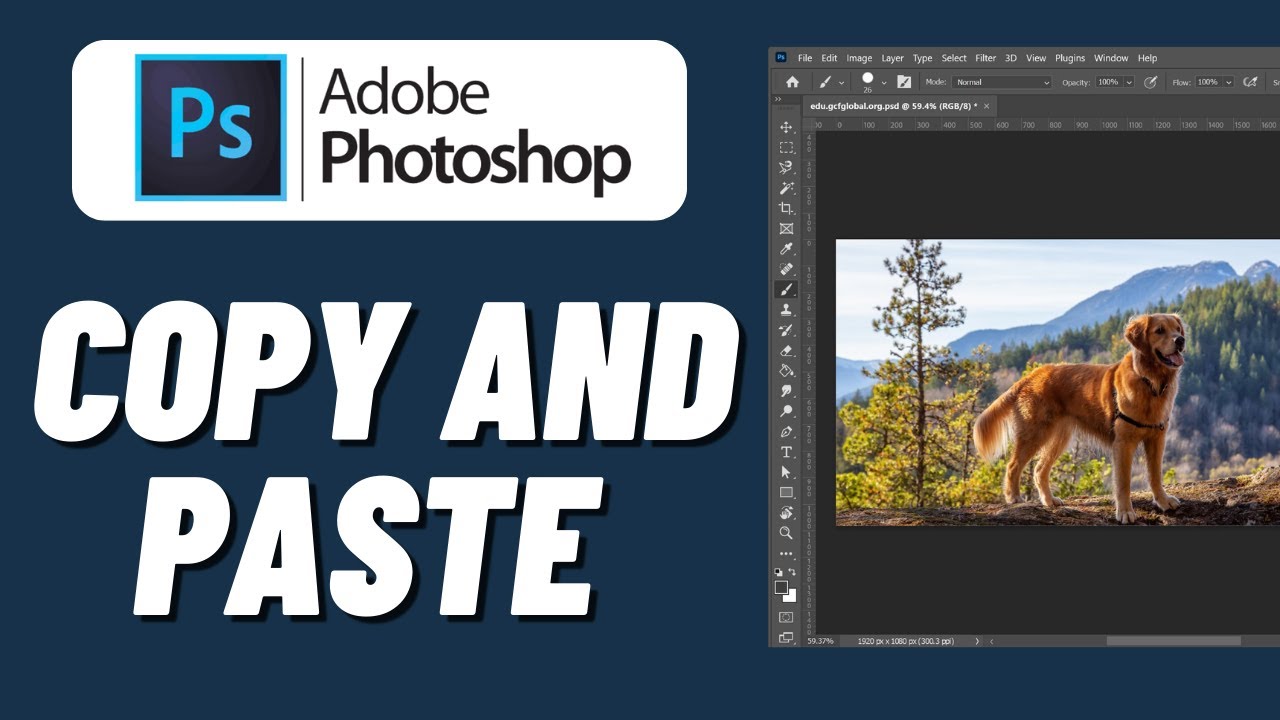The height and width of the screenshot is (720, 1280).
Task: Click the horizontal scrollbar left arrow
Action: pyautogui.click(x=990, y=641)
